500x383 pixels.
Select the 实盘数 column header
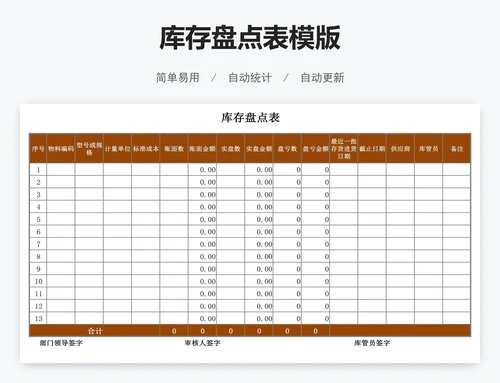pos(231,149)
